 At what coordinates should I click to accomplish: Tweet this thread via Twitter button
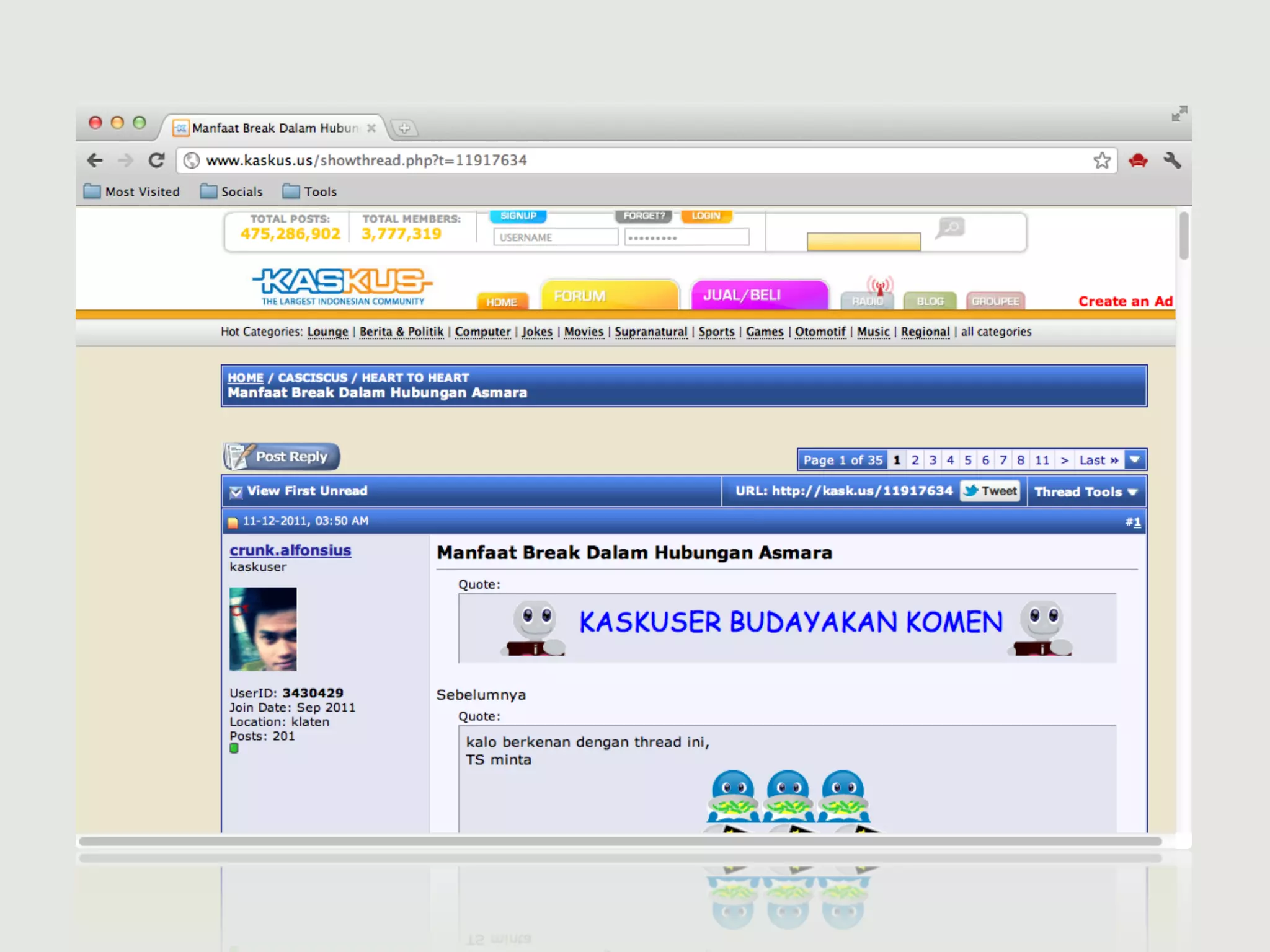point(990,491)
